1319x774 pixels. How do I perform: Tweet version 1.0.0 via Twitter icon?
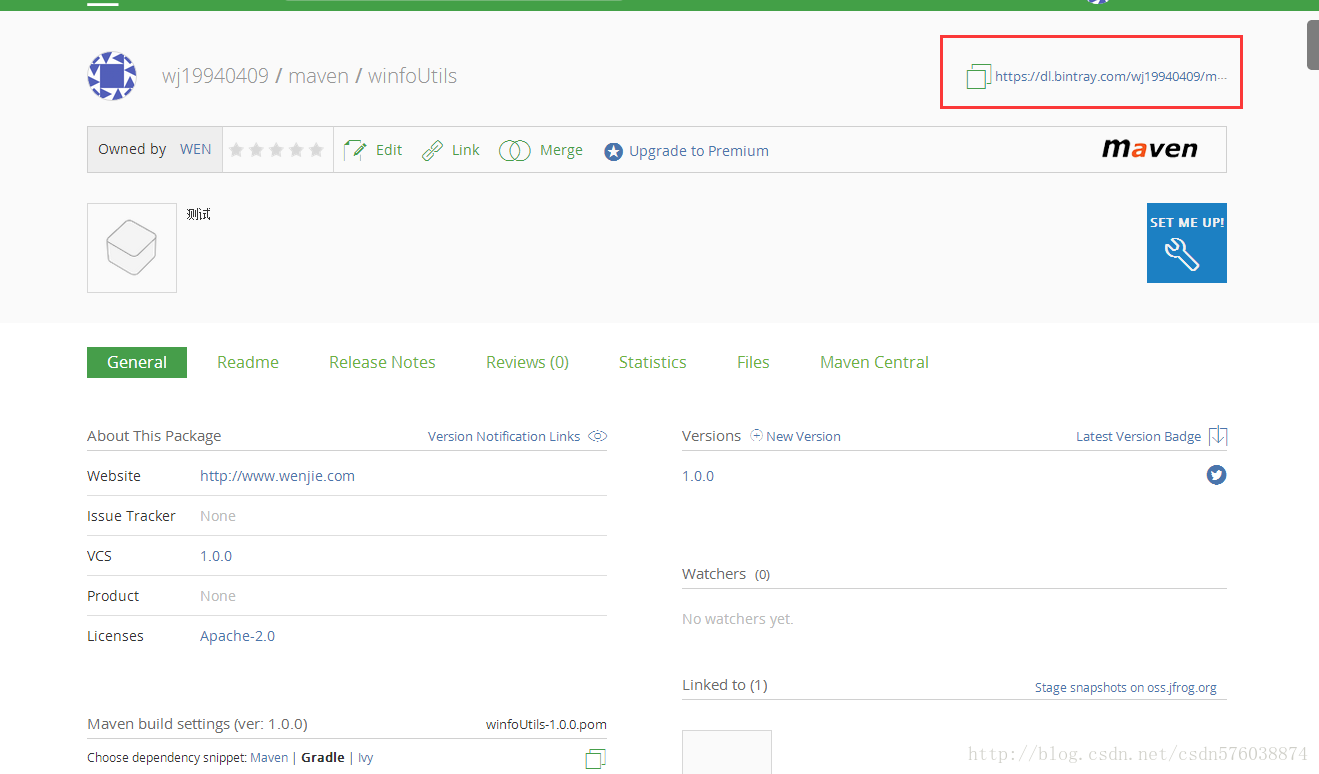pos(1216,475)
